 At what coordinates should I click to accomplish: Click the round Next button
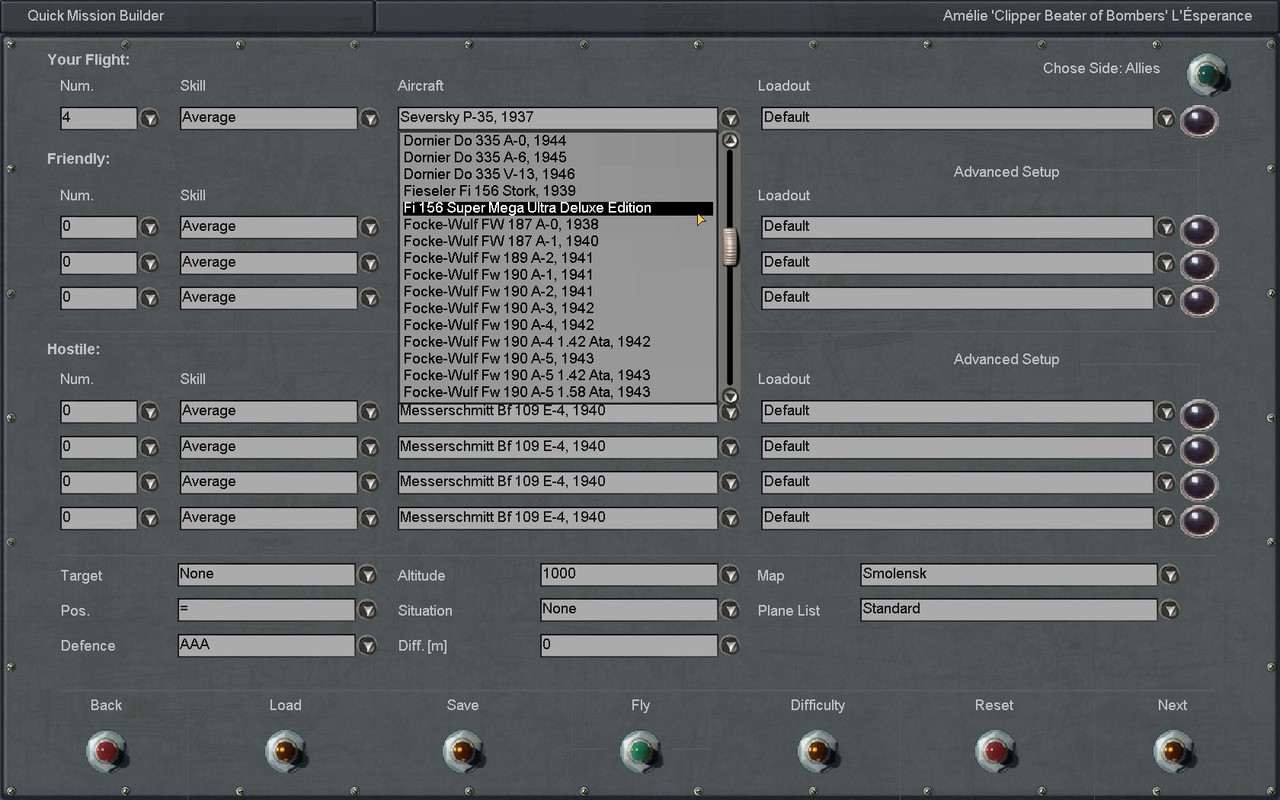tap(1172, 750)
